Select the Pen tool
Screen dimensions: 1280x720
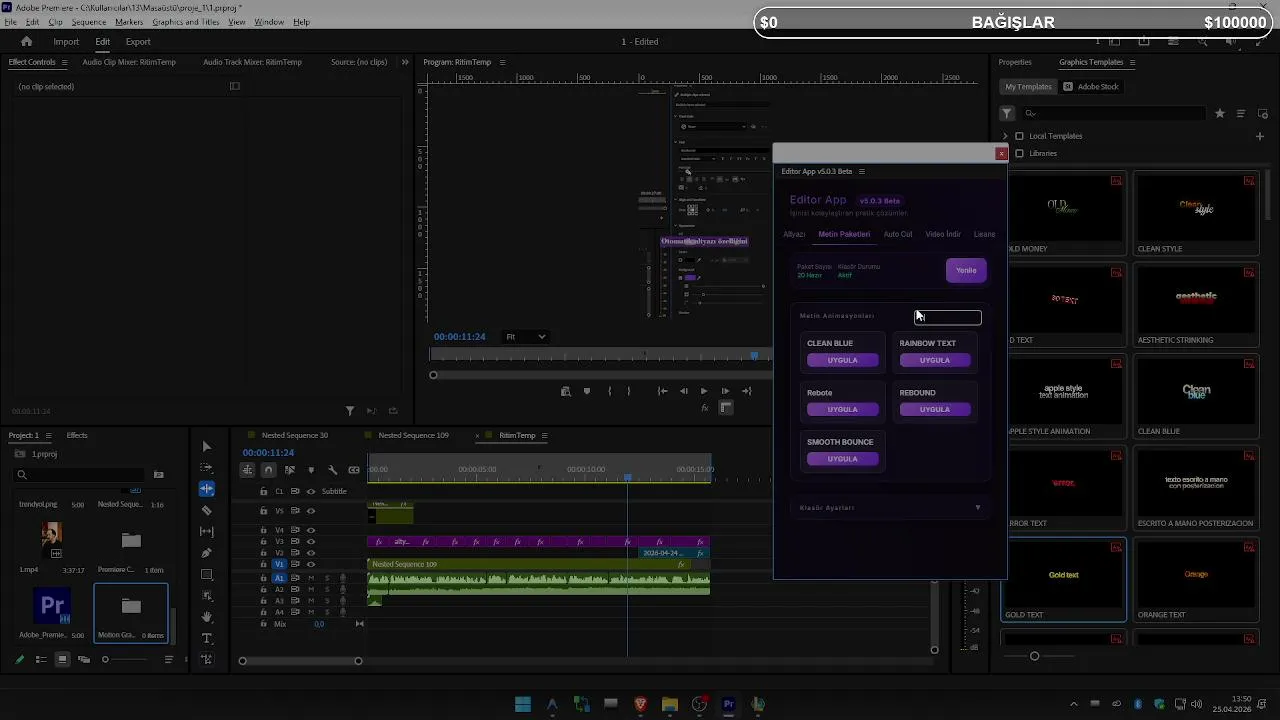(207, 553)
